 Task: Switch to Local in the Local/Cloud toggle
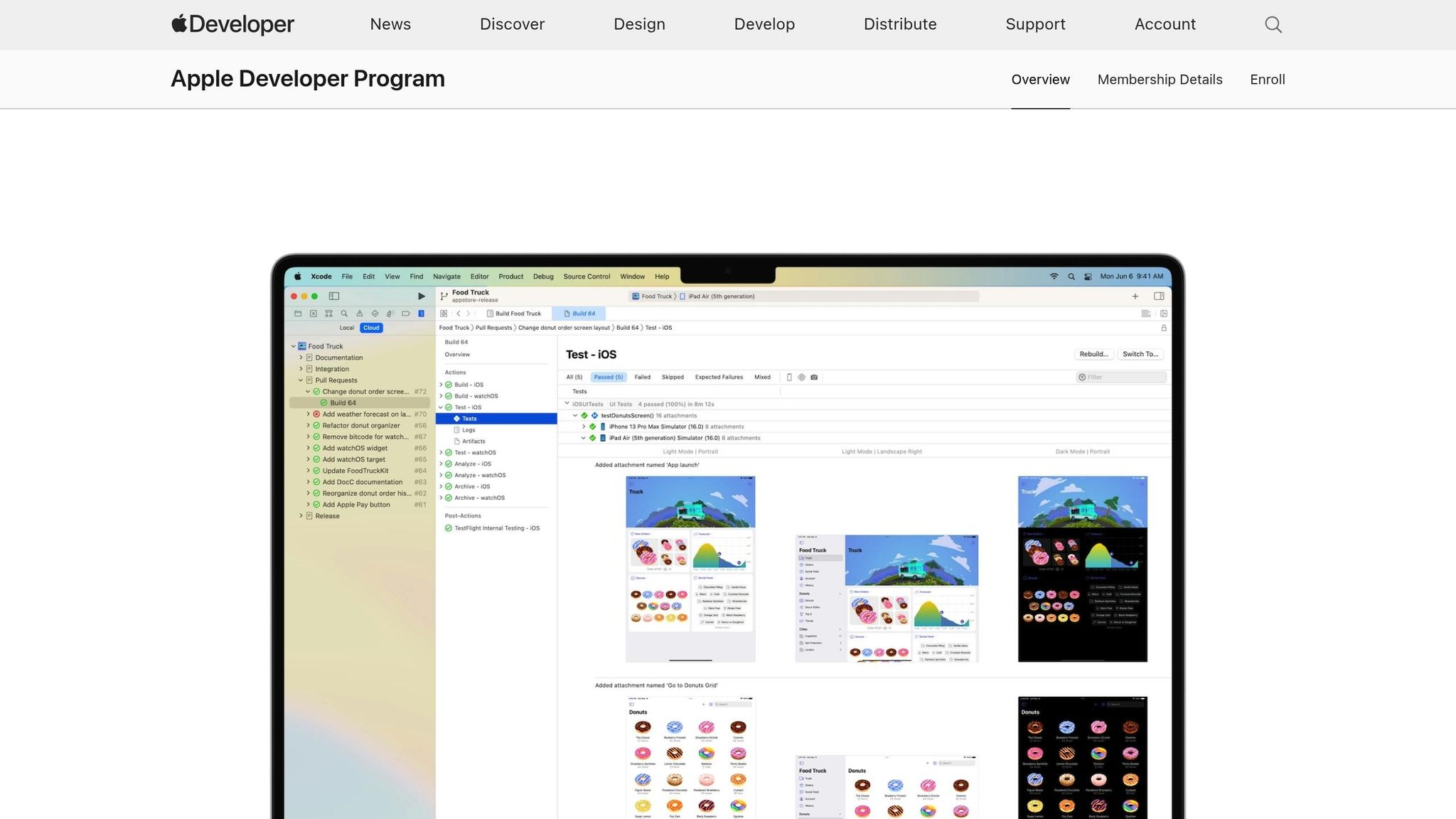pyautogui.click(x=347, y=328)
